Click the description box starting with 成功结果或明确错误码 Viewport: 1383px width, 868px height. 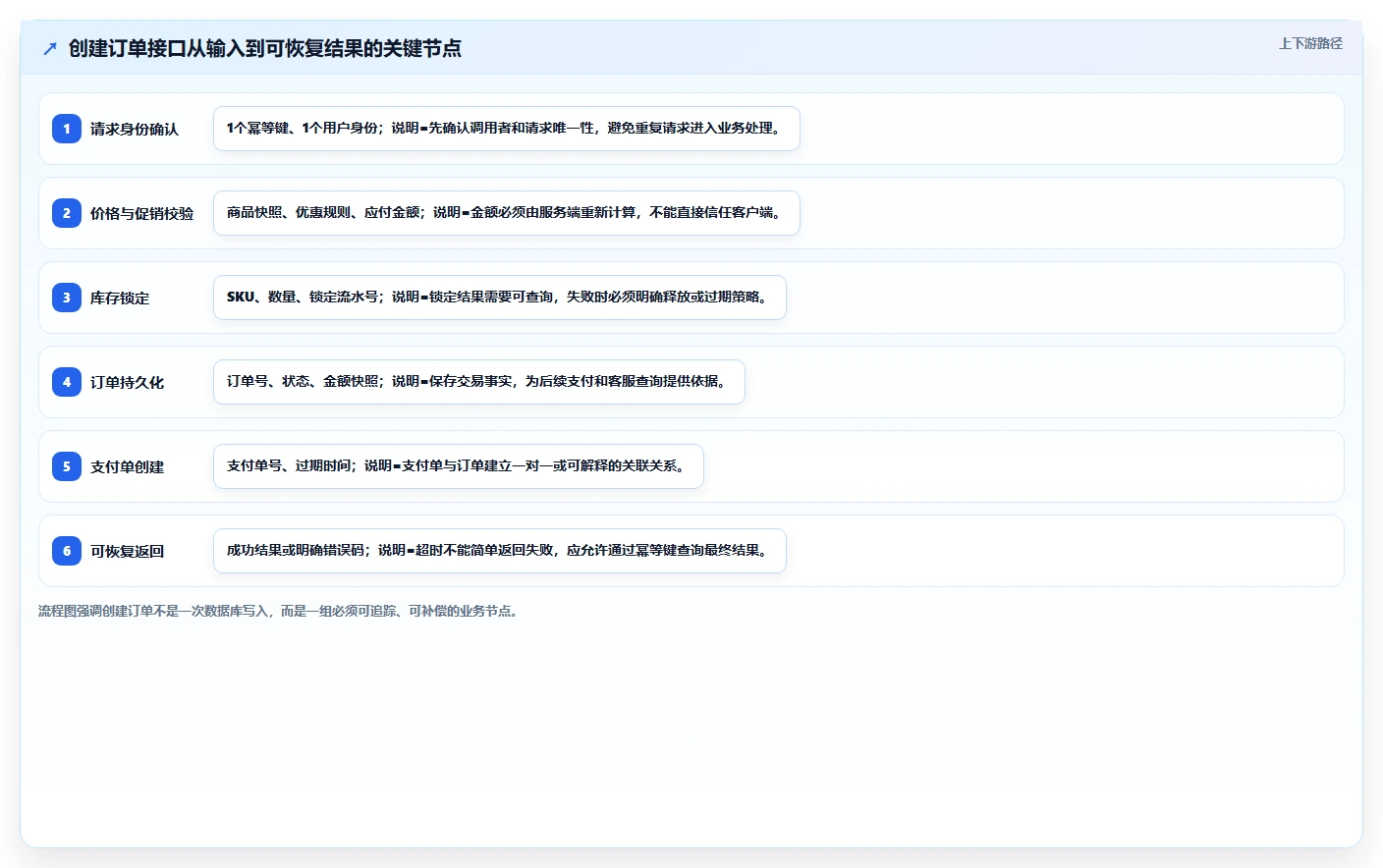pyautogui.click(x=500, y=551)
